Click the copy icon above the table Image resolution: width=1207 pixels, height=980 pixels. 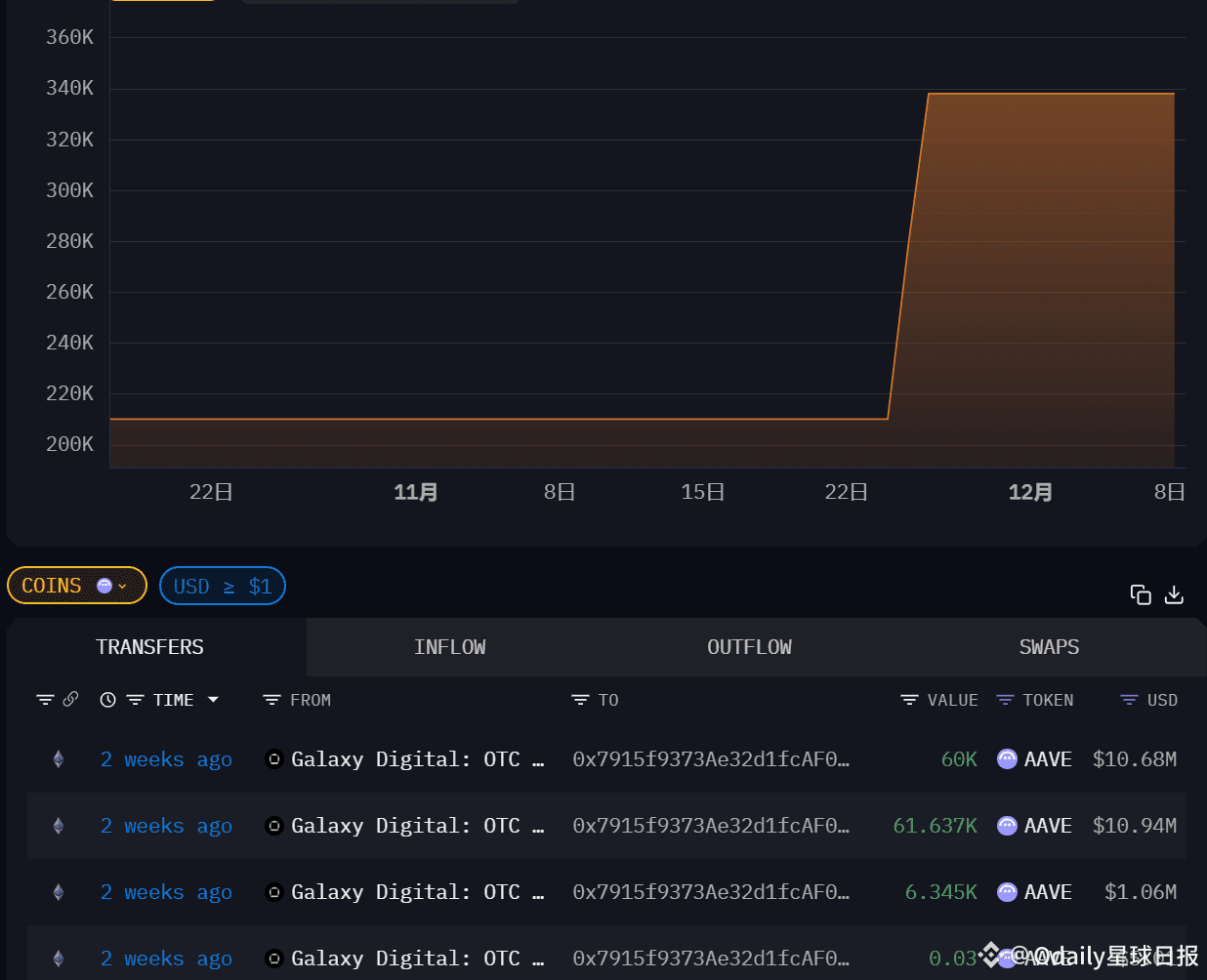[x=1140, y=594]
